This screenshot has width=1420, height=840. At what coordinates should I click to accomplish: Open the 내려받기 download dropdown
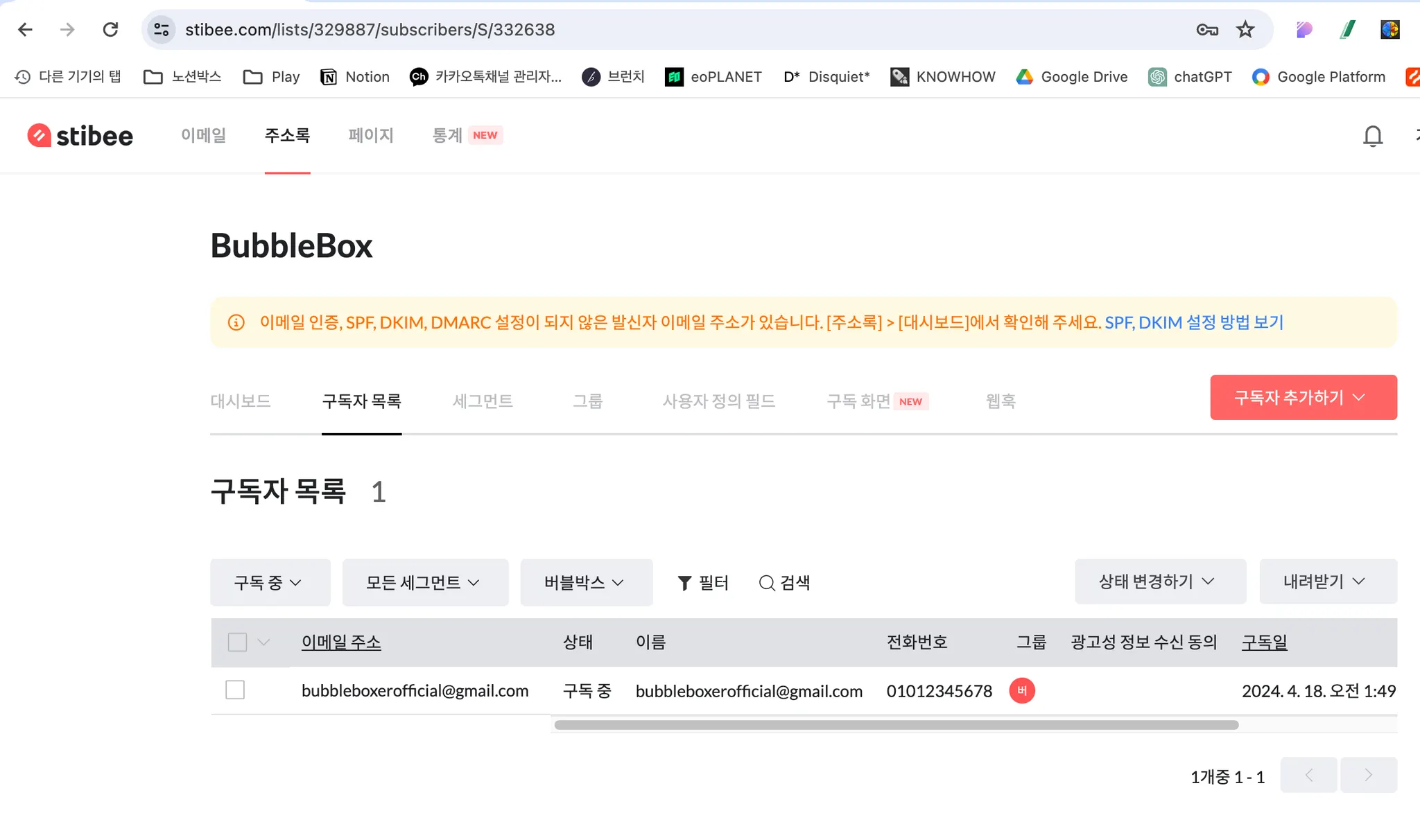[x=1327, y=581]
